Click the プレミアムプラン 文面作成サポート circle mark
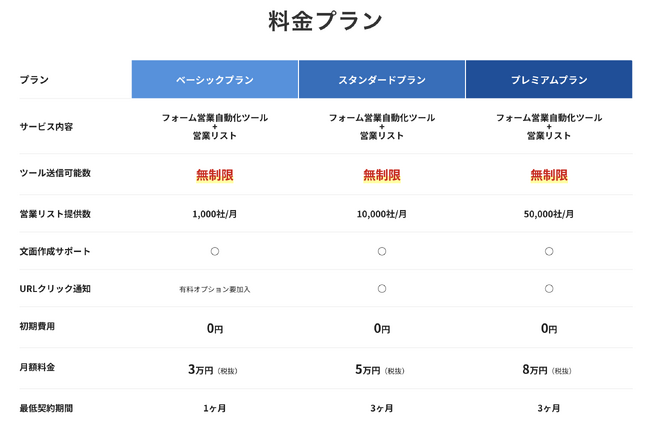The image size is (650, 429). pos(549,251)
